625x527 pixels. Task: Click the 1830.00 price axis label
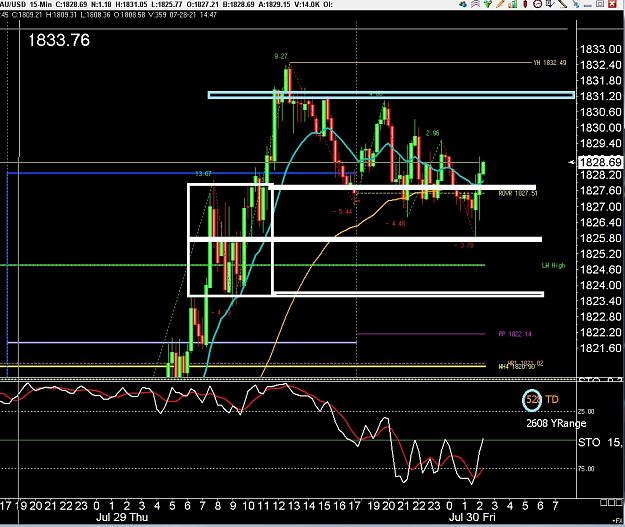pos(601,128)
